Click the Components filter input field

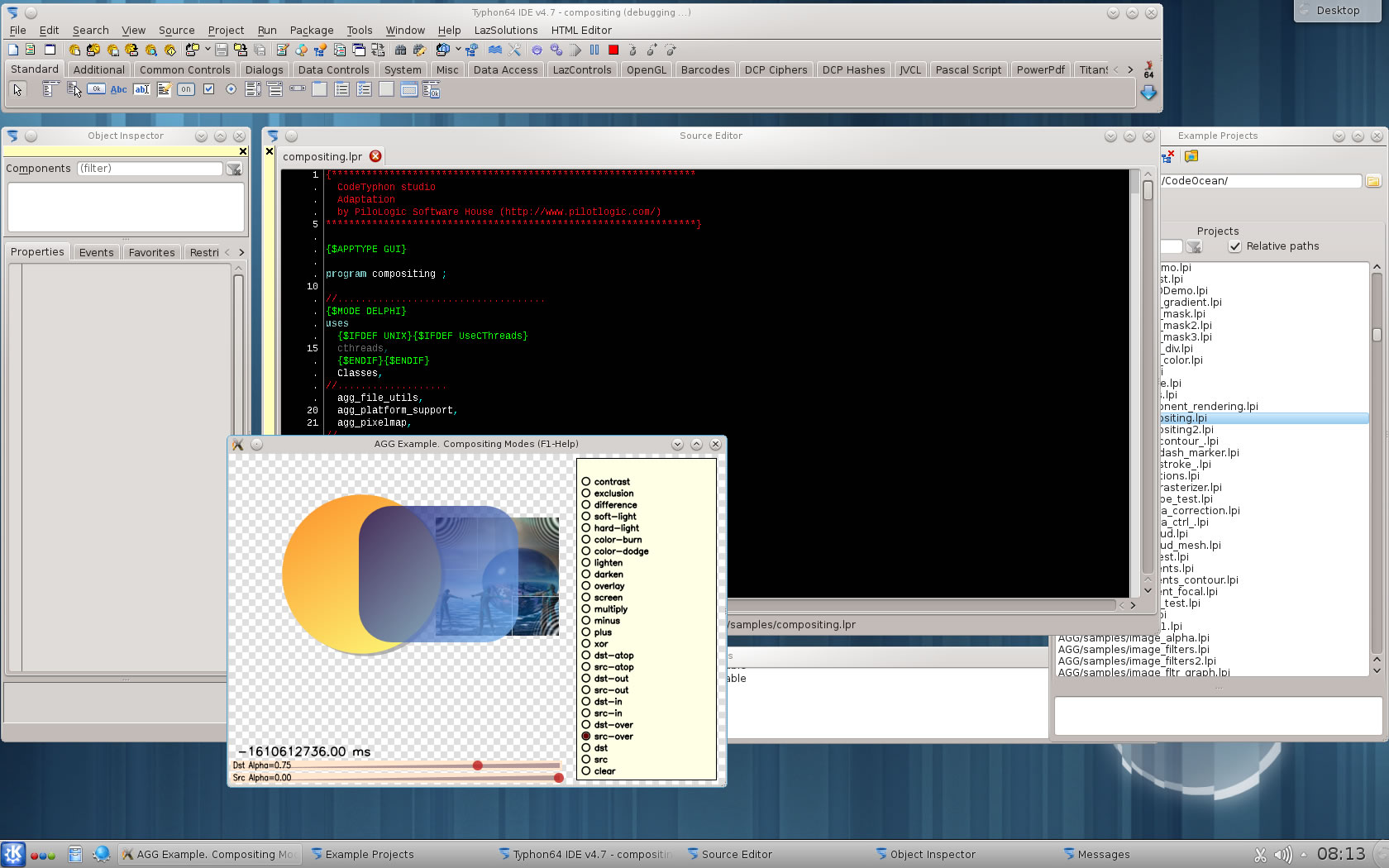[150, 169]
